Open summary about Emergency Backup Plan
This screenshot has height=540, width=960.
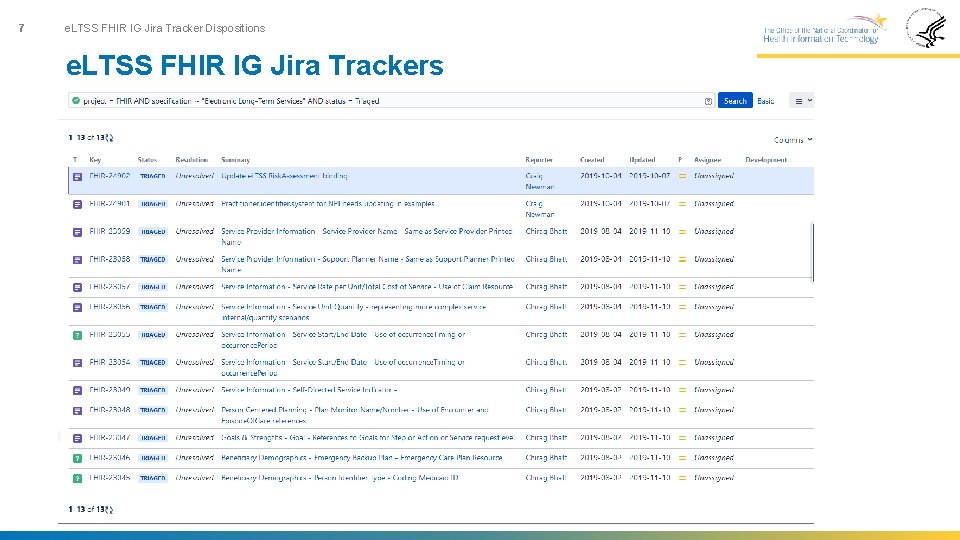362,457
